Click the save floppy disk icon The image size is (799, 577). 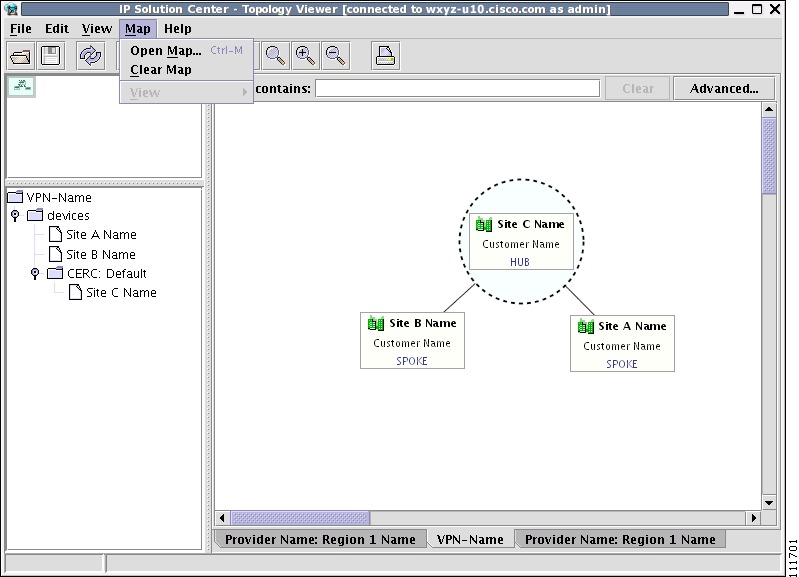(x=50, y=56)
